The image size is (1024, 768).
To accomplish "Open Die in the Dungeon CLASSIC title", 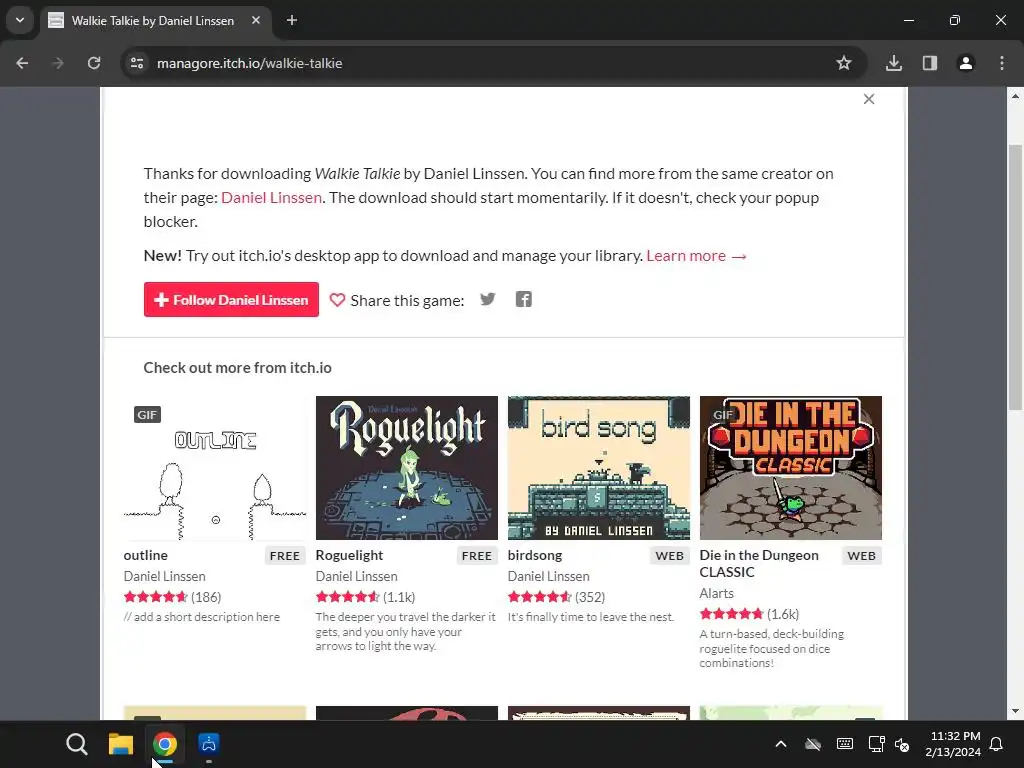I will (759, 564).
